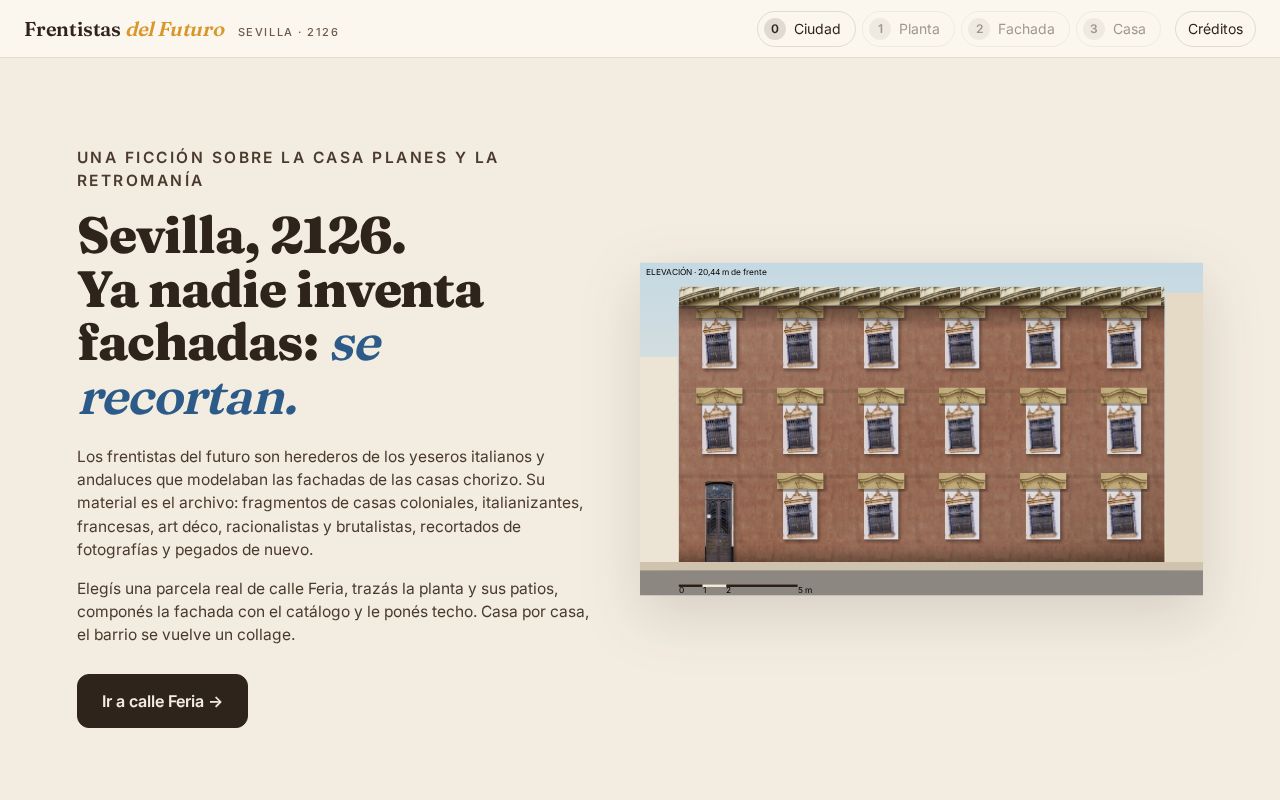Click the 'Una ficción sobre la Casa Planes' eyebrow
This screenshot has height=800, width=1280.
click(x=288, y=169)
